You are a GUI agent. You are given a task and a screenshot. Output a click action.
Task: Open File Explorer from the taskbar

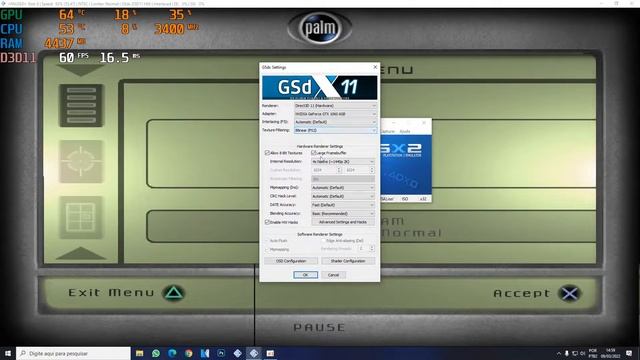140,353
